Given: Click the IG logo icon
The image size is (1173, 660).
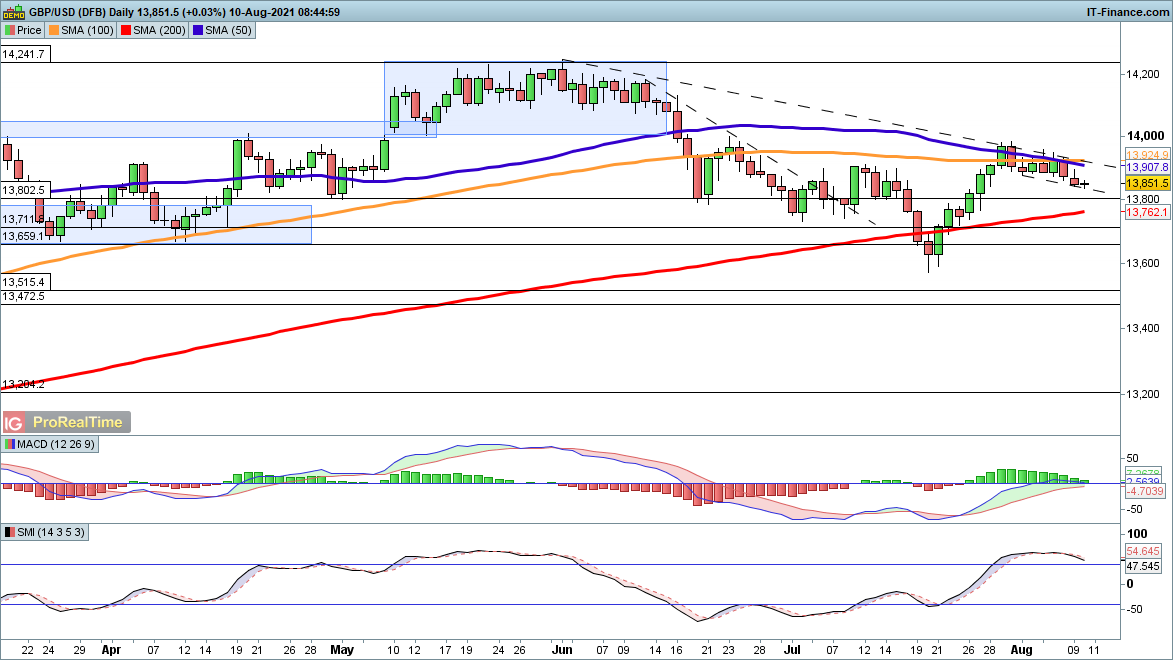Looking at the screenshot, I should coord(13,423).
